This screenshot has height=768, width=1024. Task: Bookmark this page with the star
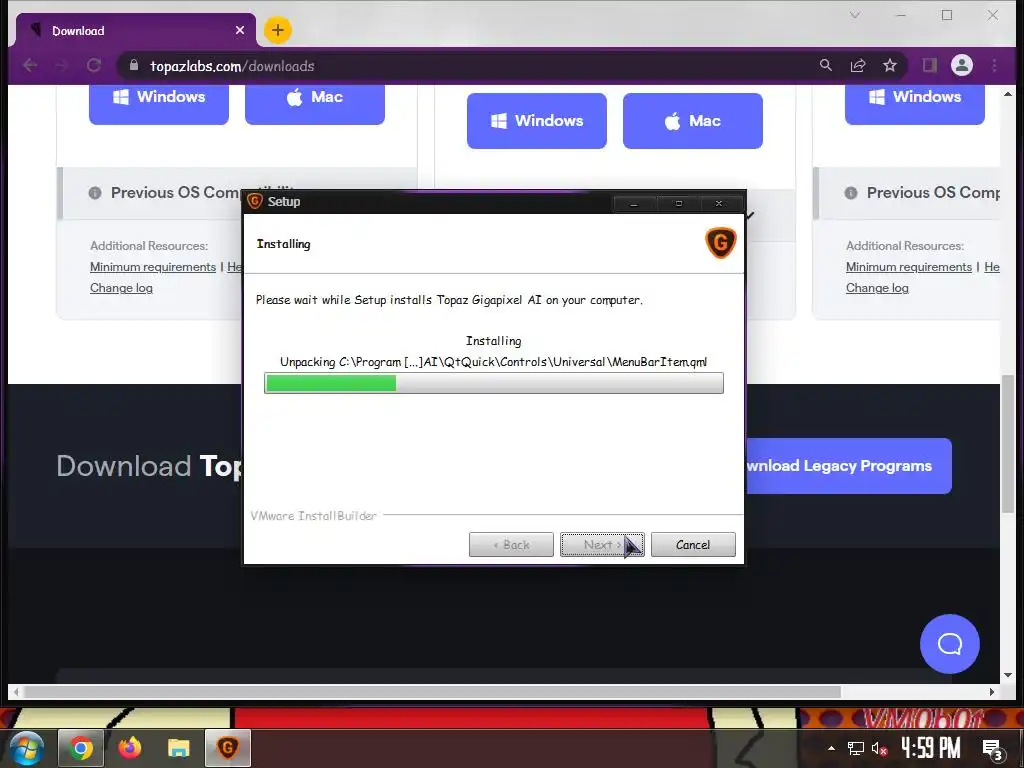pos(889,65)
